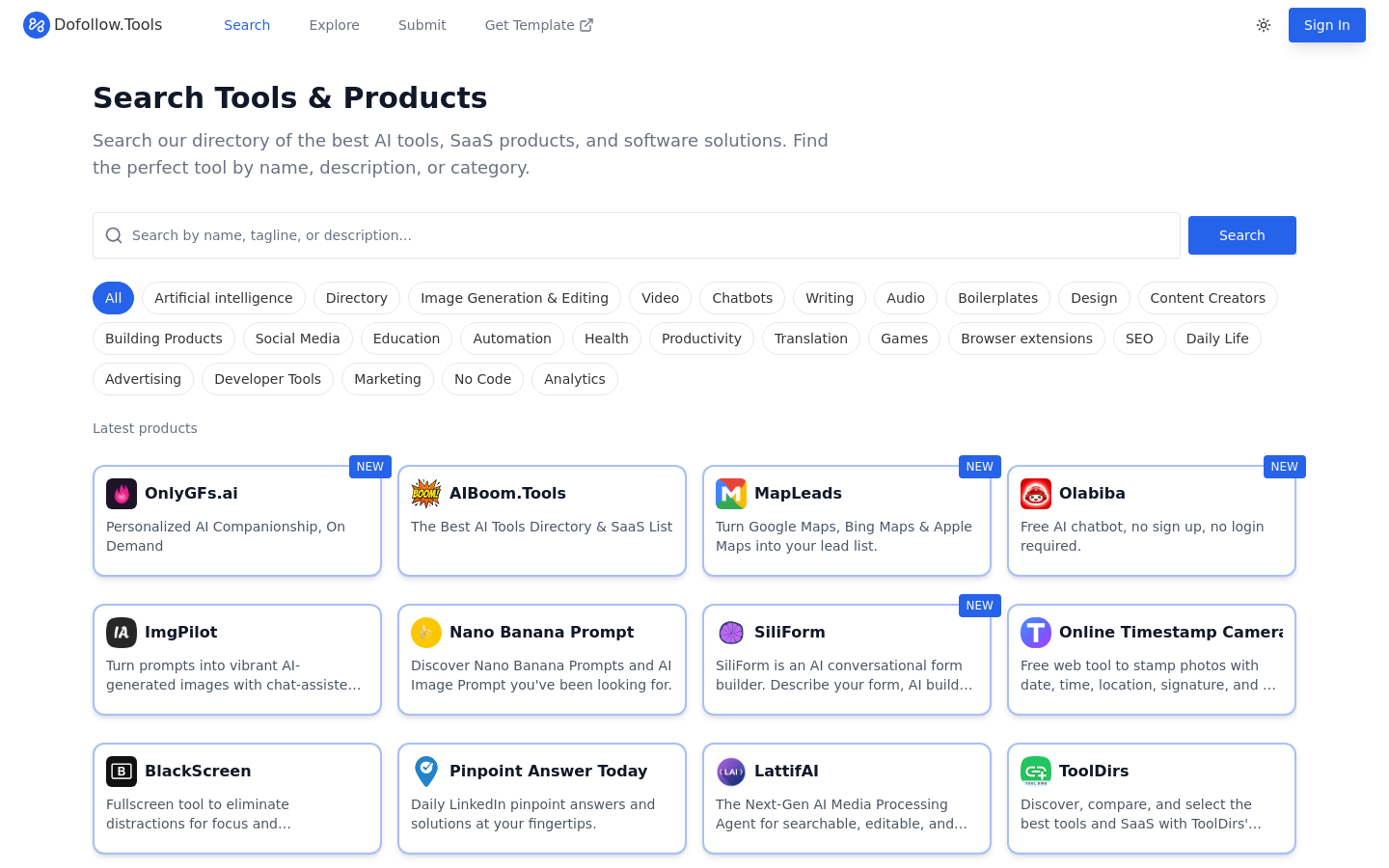Select the Design category chip

pos(1094,298)
